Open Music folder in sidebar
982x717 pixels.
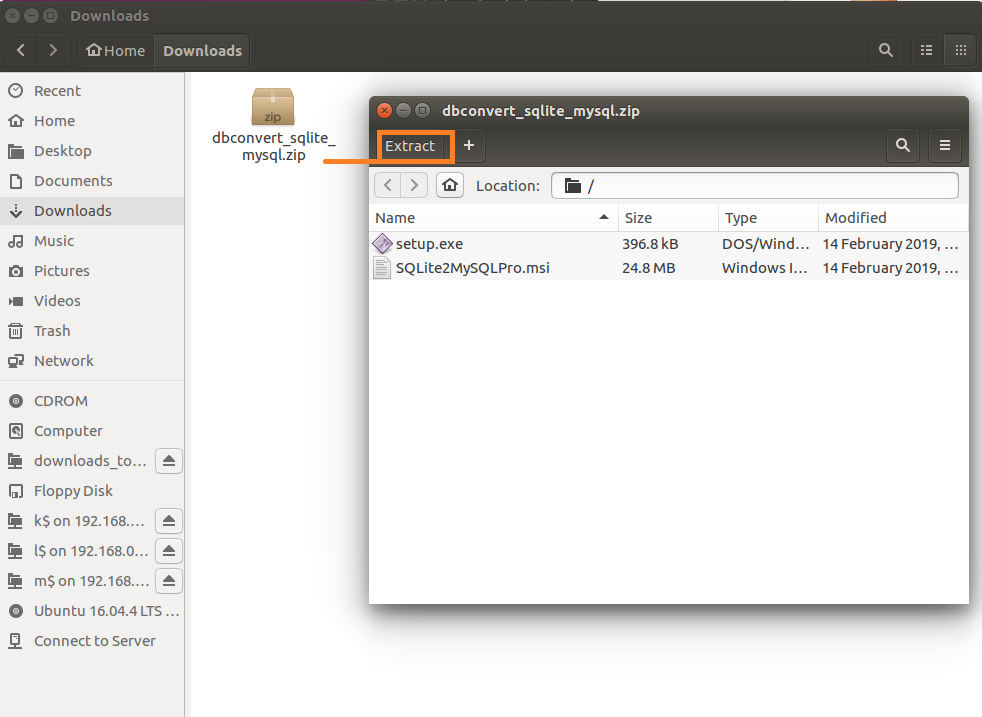(x=92, y=241)
